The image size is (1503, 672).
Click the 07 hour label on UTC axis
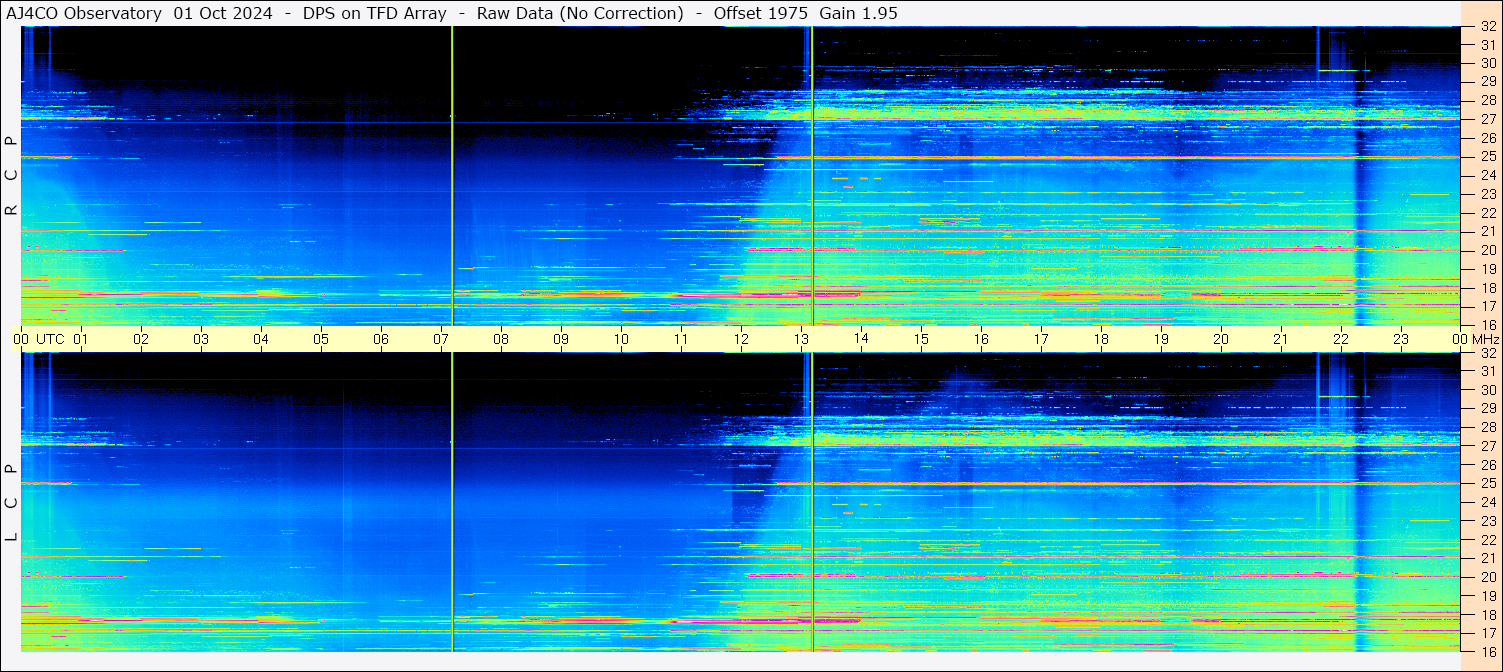coord(441,339)
